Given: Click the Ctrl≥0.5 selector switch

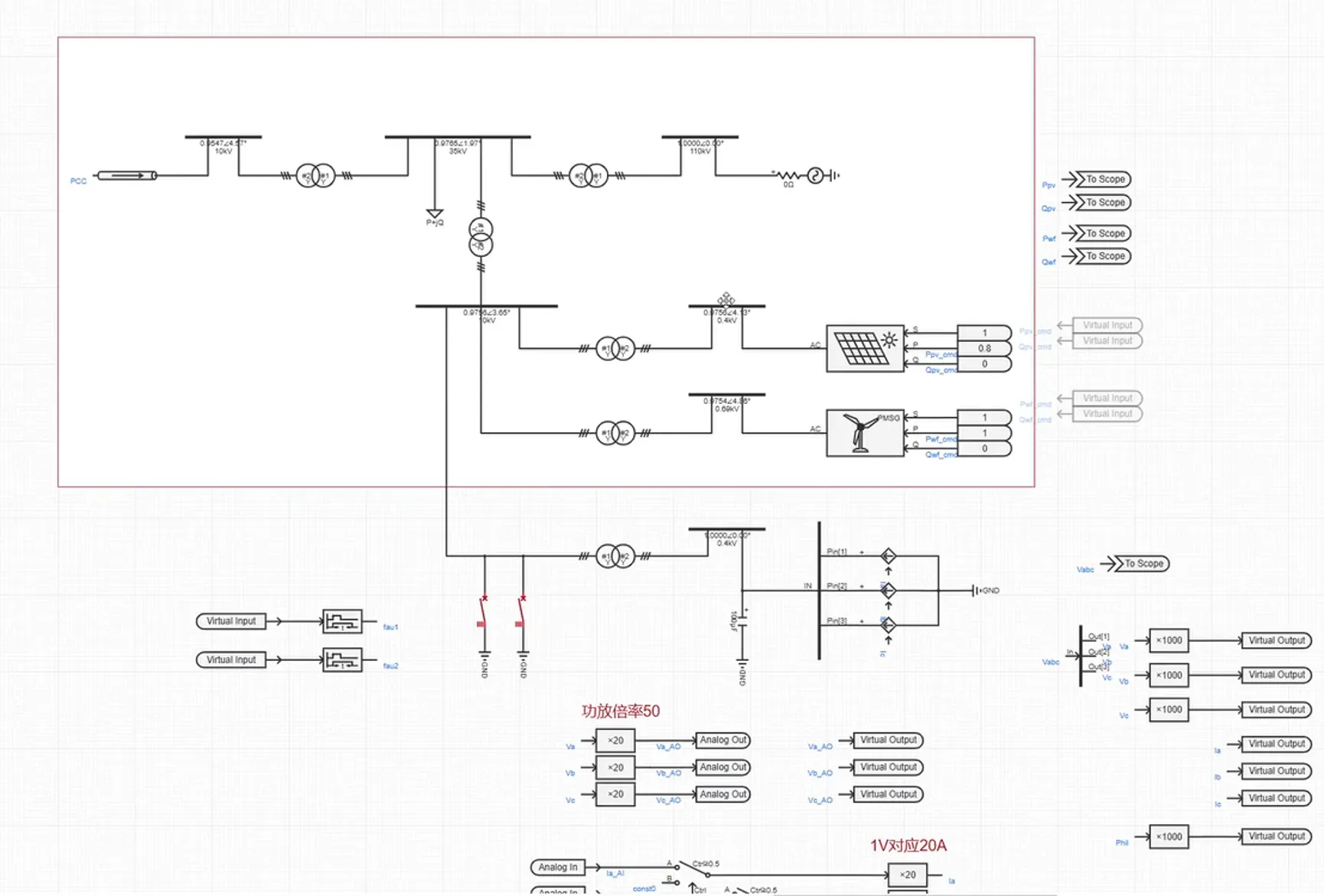Looking at the screenshot, I should pos(693,871).
